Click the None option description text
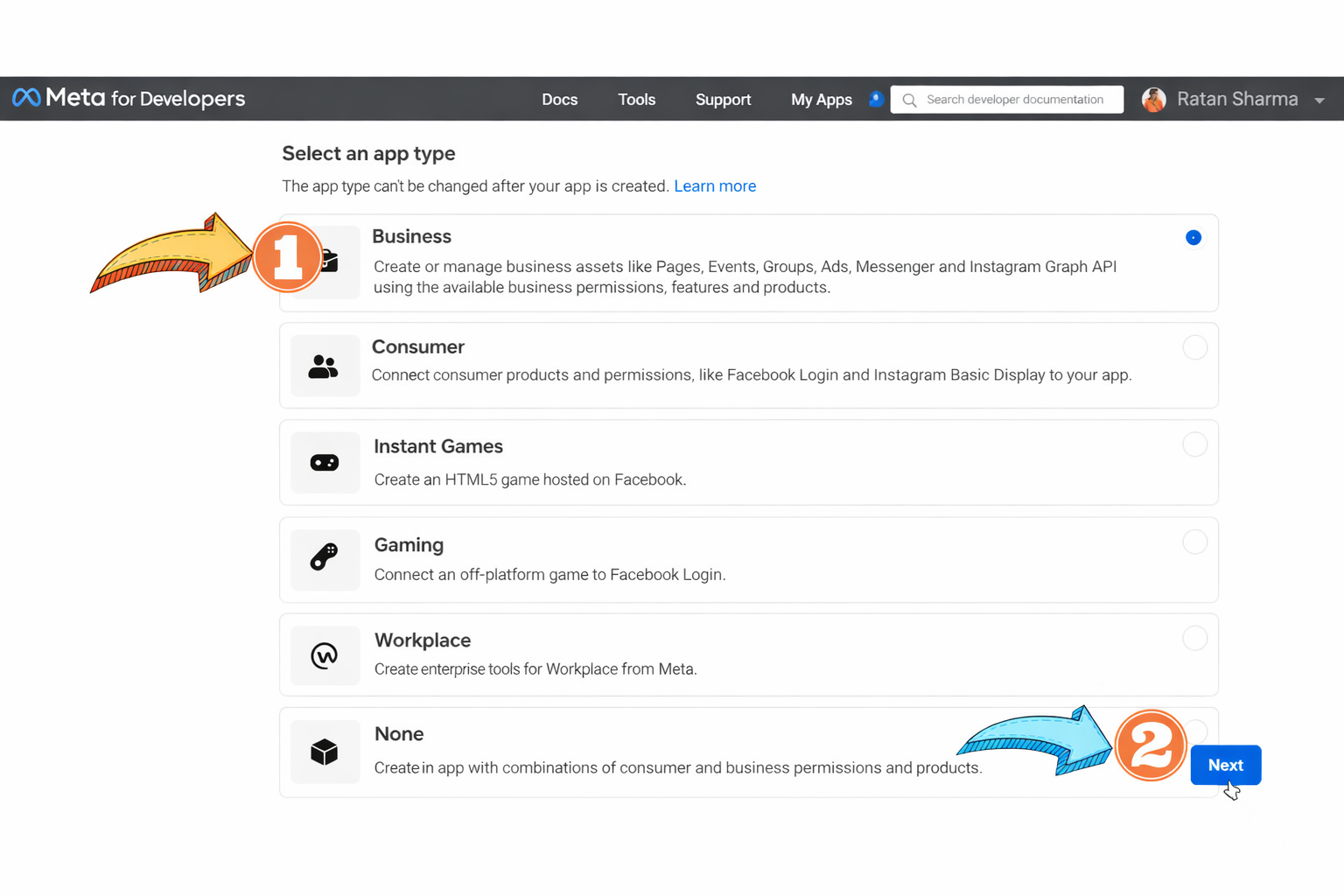 (x=678, y=768)
